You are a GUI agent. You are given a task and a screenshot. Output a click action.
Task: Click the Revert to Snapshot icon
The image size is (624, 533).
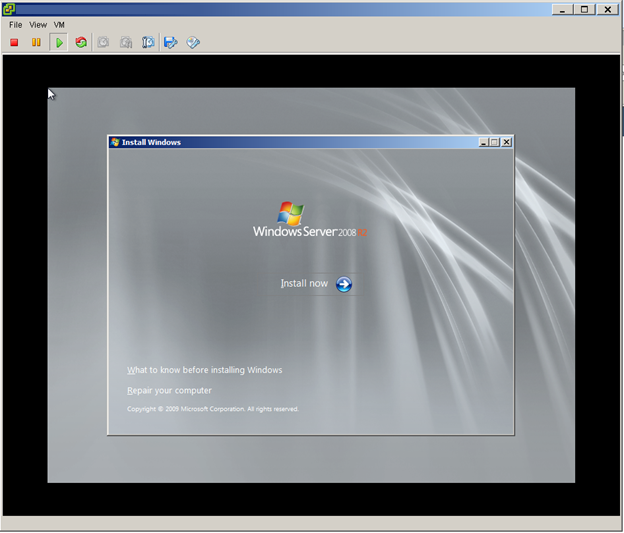coord(126,42)
